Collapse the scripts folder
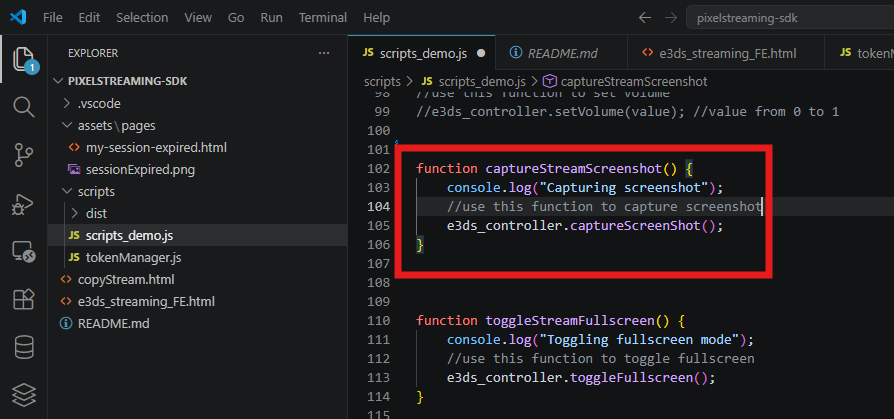This screenshot has width=894, height=419. click(x=197, y=192)
